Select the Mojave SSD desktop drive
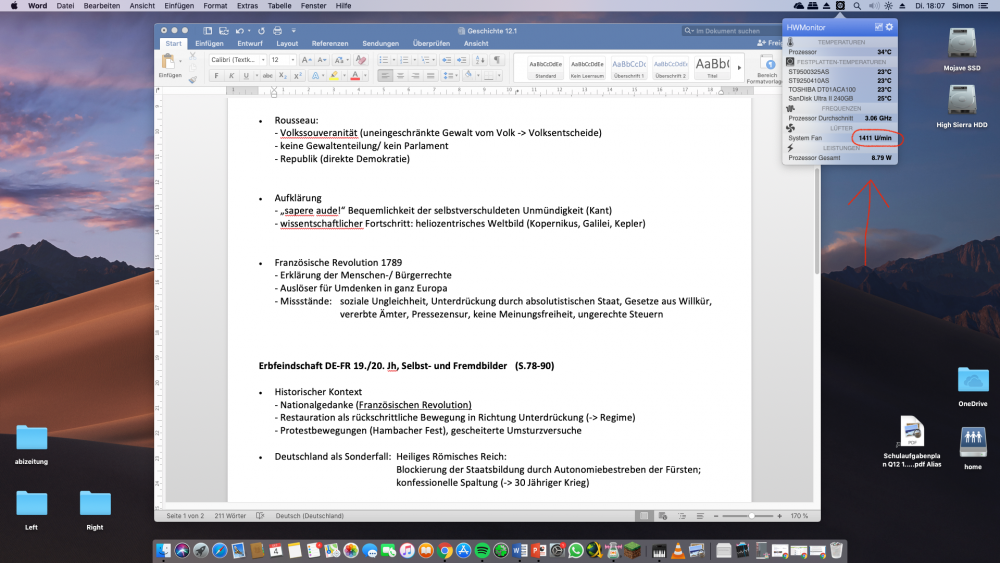The width and height of the screenshot is (1000, 563). pyautogui.click(x=962, y=49)
